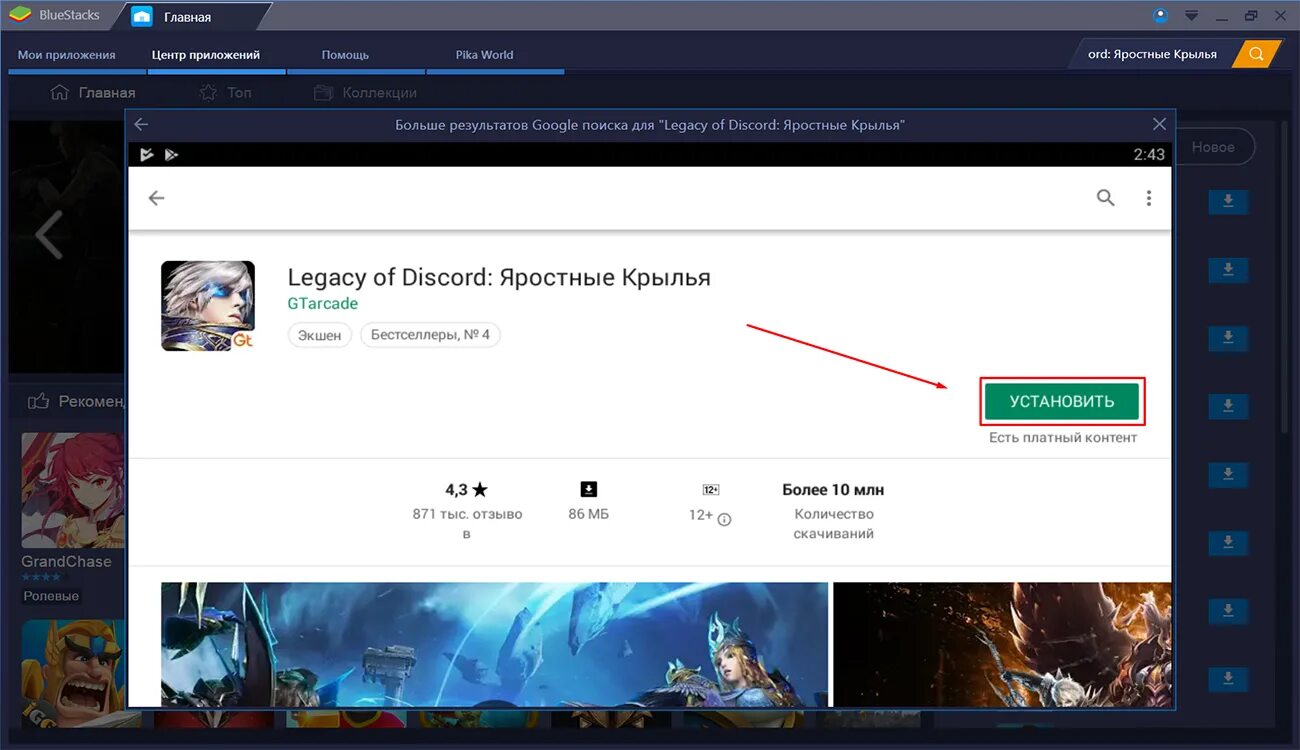Click the dialog title bar back arrow
The width and height of the screenshot is (1300, 750).
point(141,124)
